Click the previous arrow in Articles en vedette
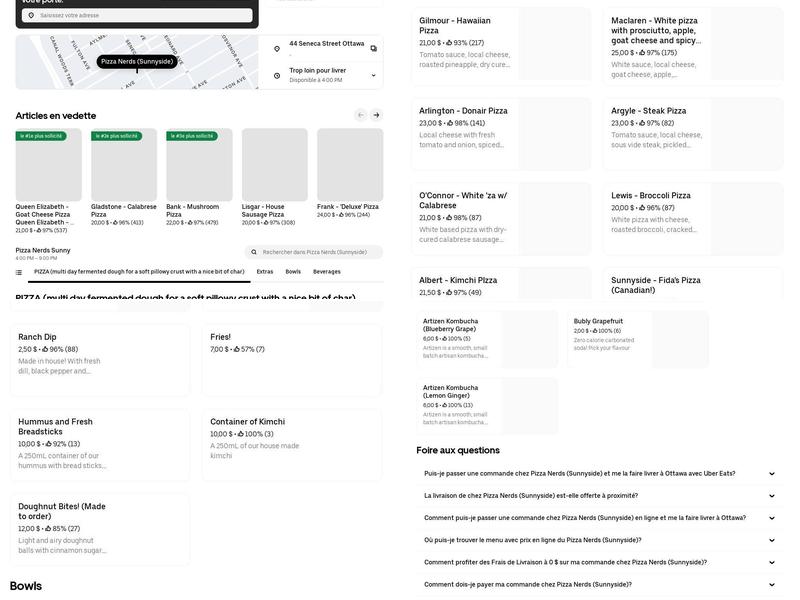 coord(361,115)
